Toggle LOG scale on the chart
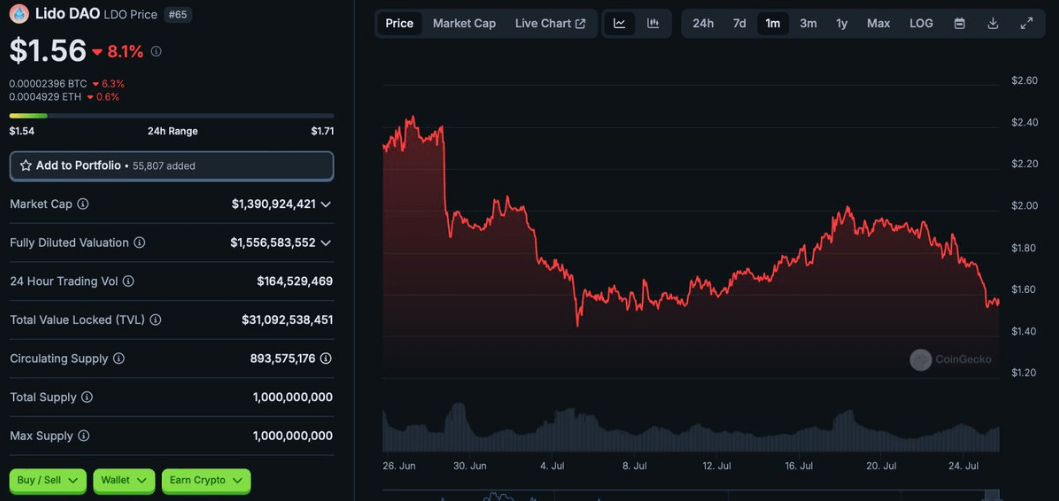1059x501 pixels. [921, 24]
